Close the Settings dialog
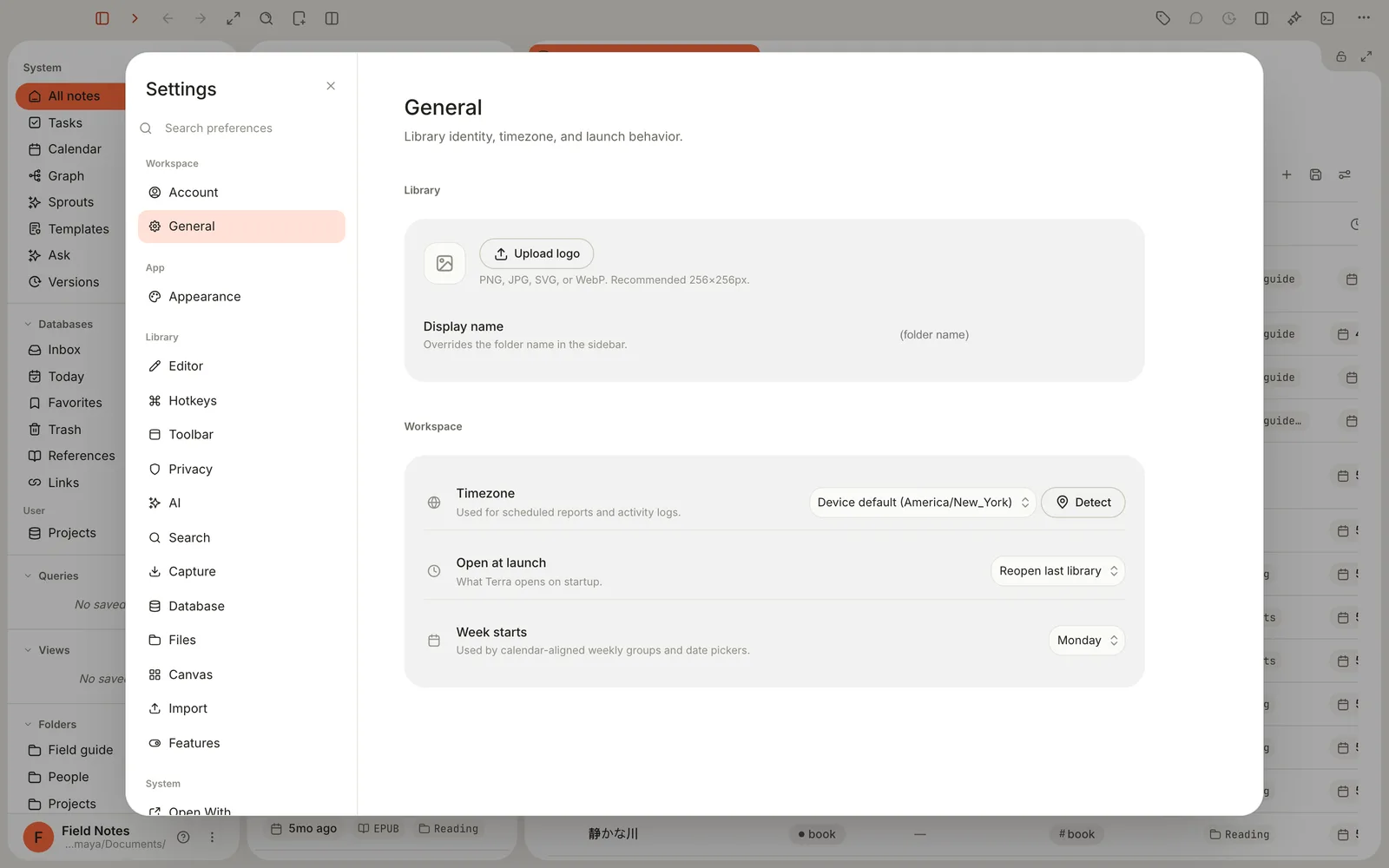The height and width of the screenshot is (868, 1389). (331, 86)
